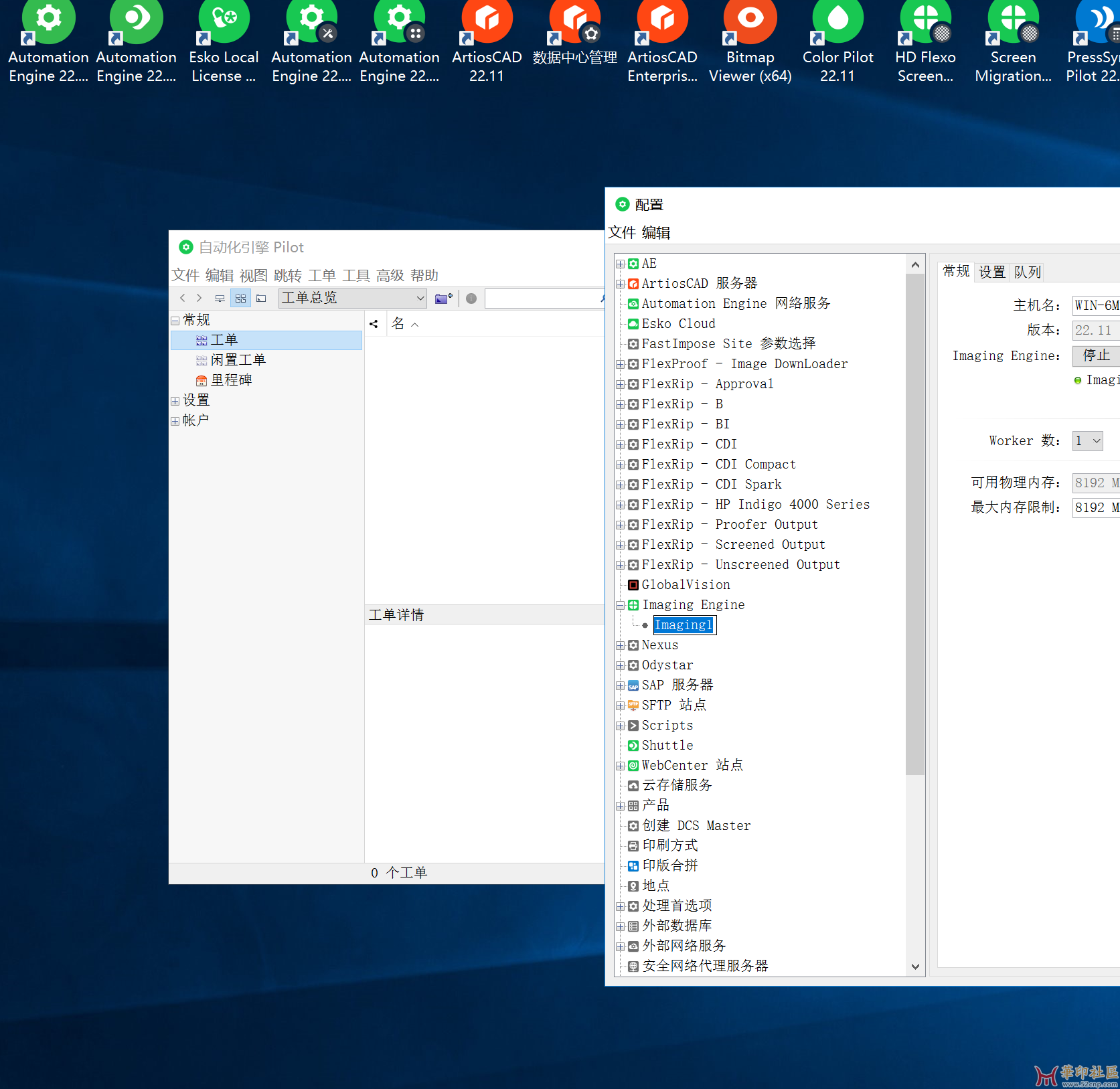Click the 主机名 input field

coord(1096,305)
